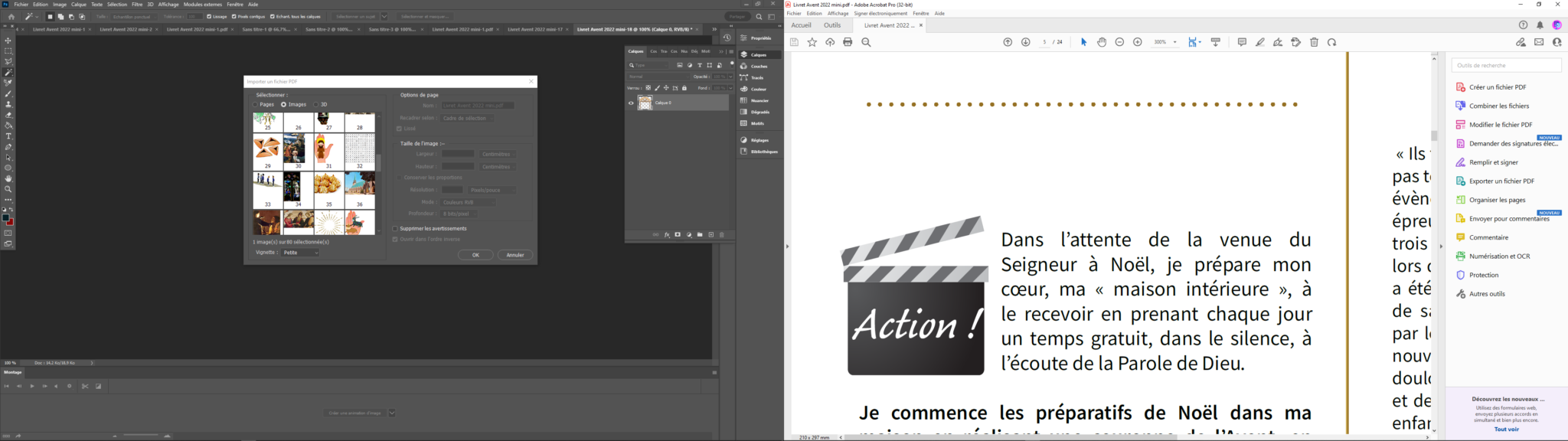Select the Pages radio button

[x=256, y=105]
